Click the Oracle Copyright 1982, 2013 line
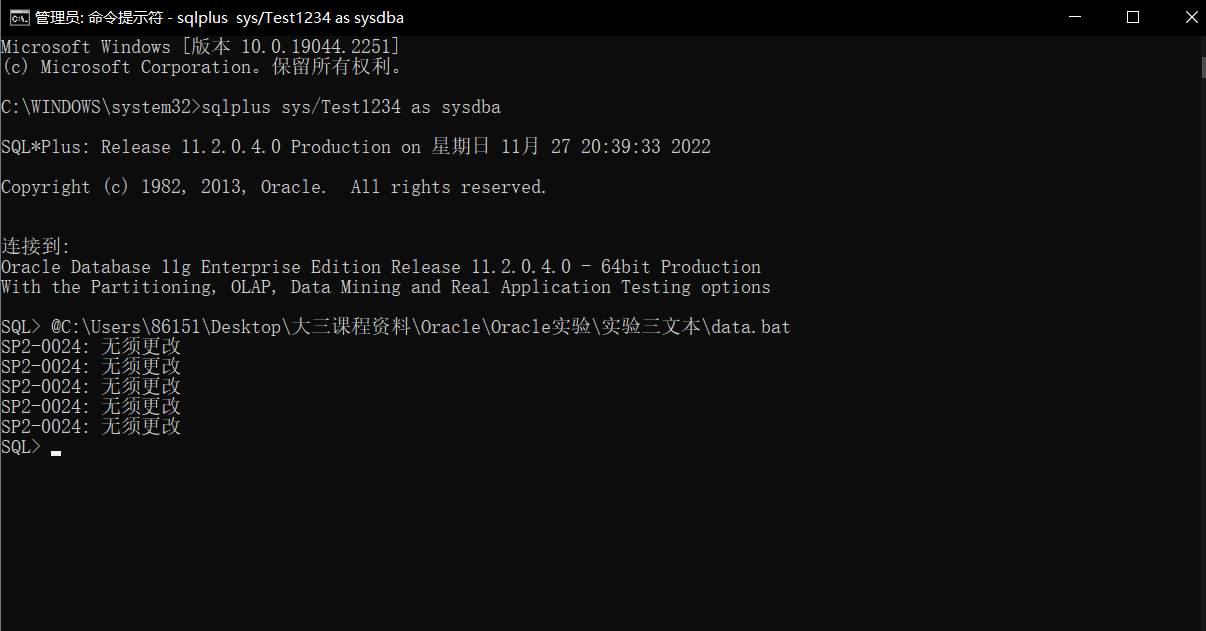This screenshot has height=631, width=1206. 274,187
